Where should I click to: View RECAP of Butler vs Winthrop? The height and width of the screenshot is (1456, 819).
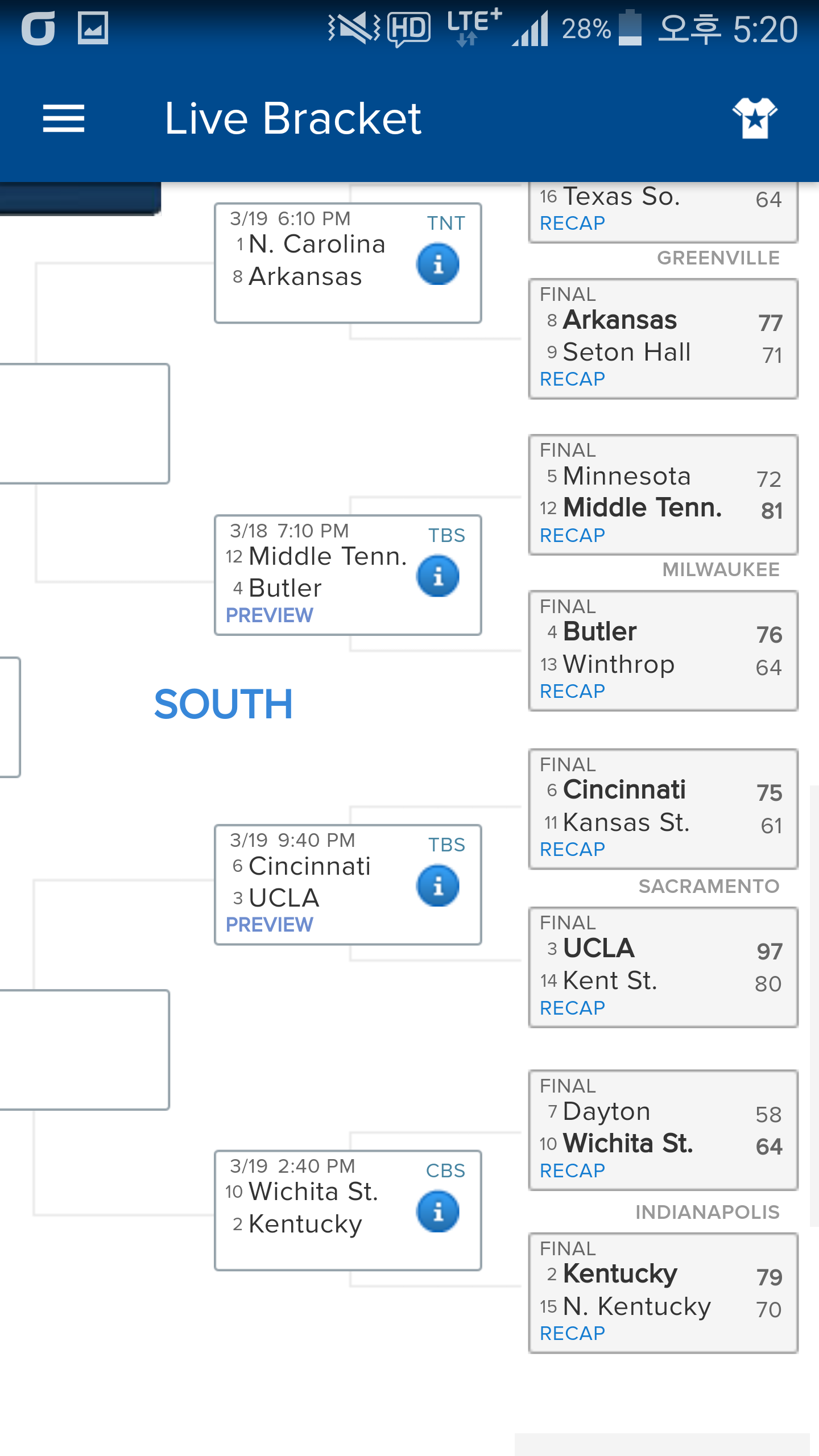[572, 691]
